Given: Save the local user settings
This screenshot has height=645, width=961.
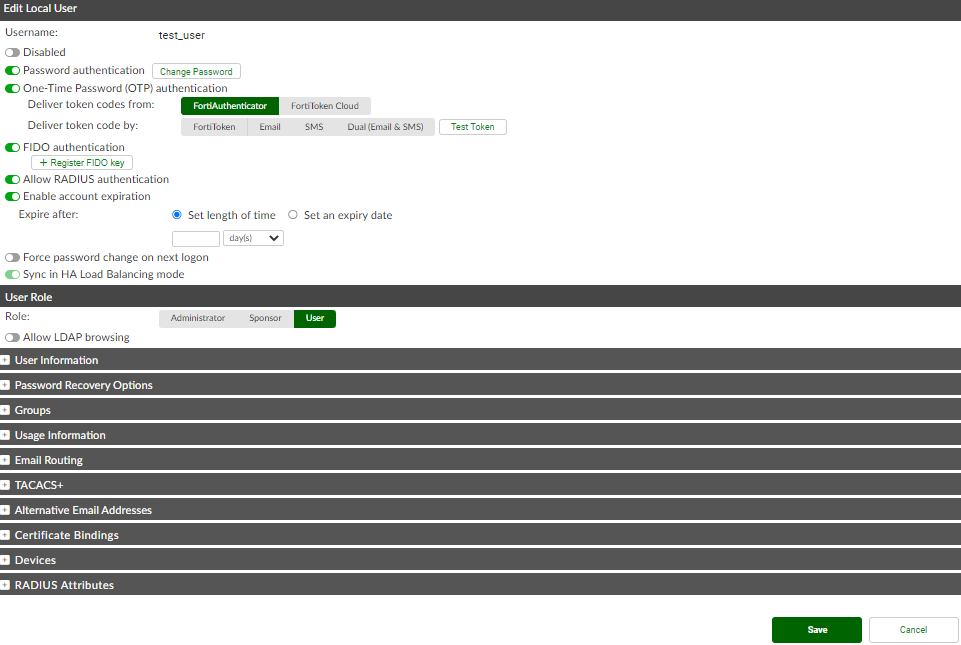Looking at the screenshot, I should pos(816,630).
